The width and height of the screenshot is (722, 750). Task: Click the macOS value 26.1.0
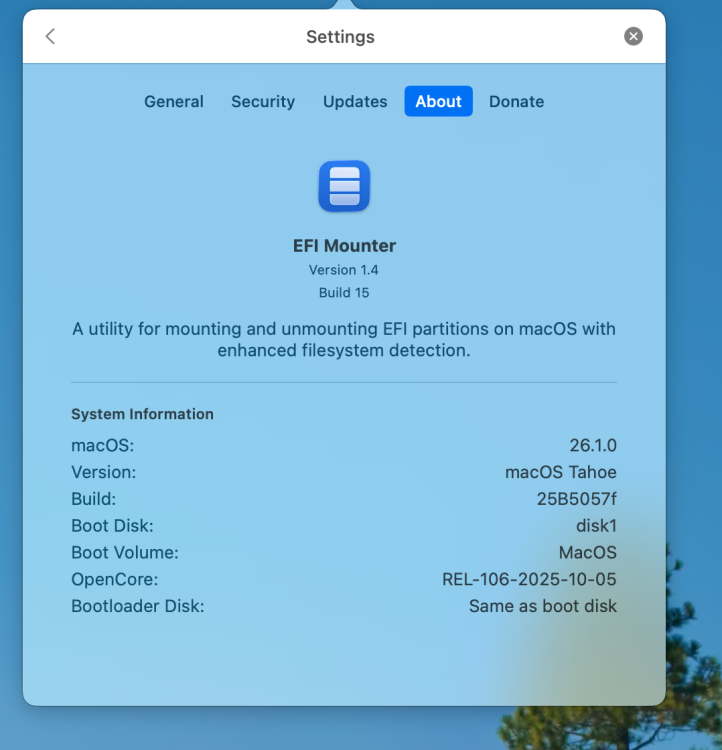click(x=593, y=445)
